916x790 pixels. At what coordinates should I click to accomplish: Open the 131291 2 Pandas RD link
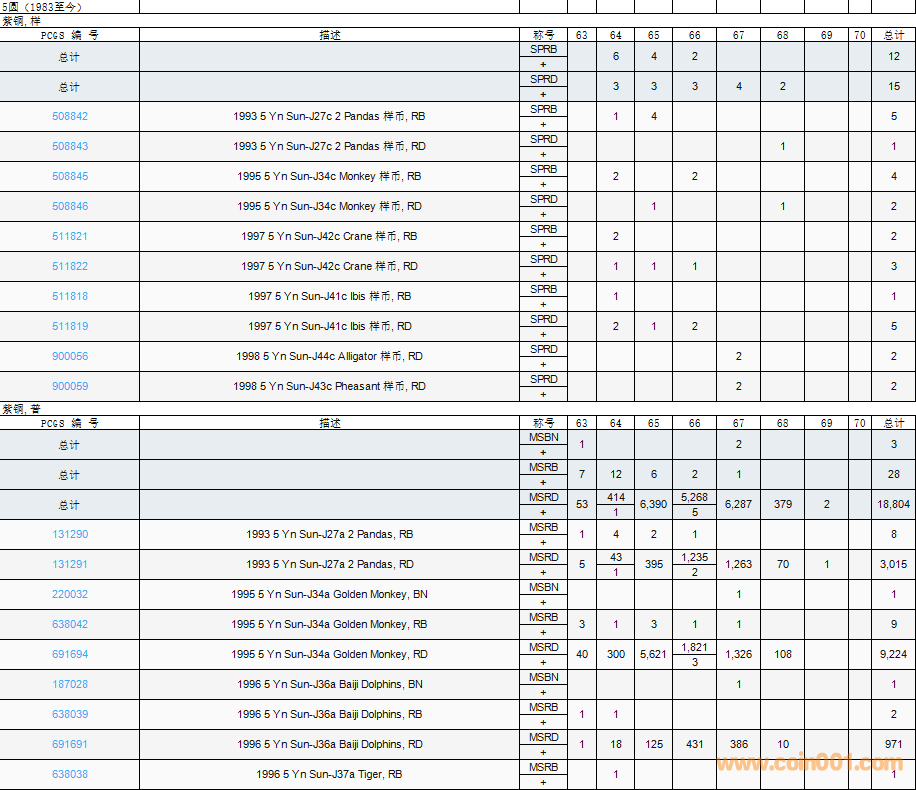pos(70,565)
